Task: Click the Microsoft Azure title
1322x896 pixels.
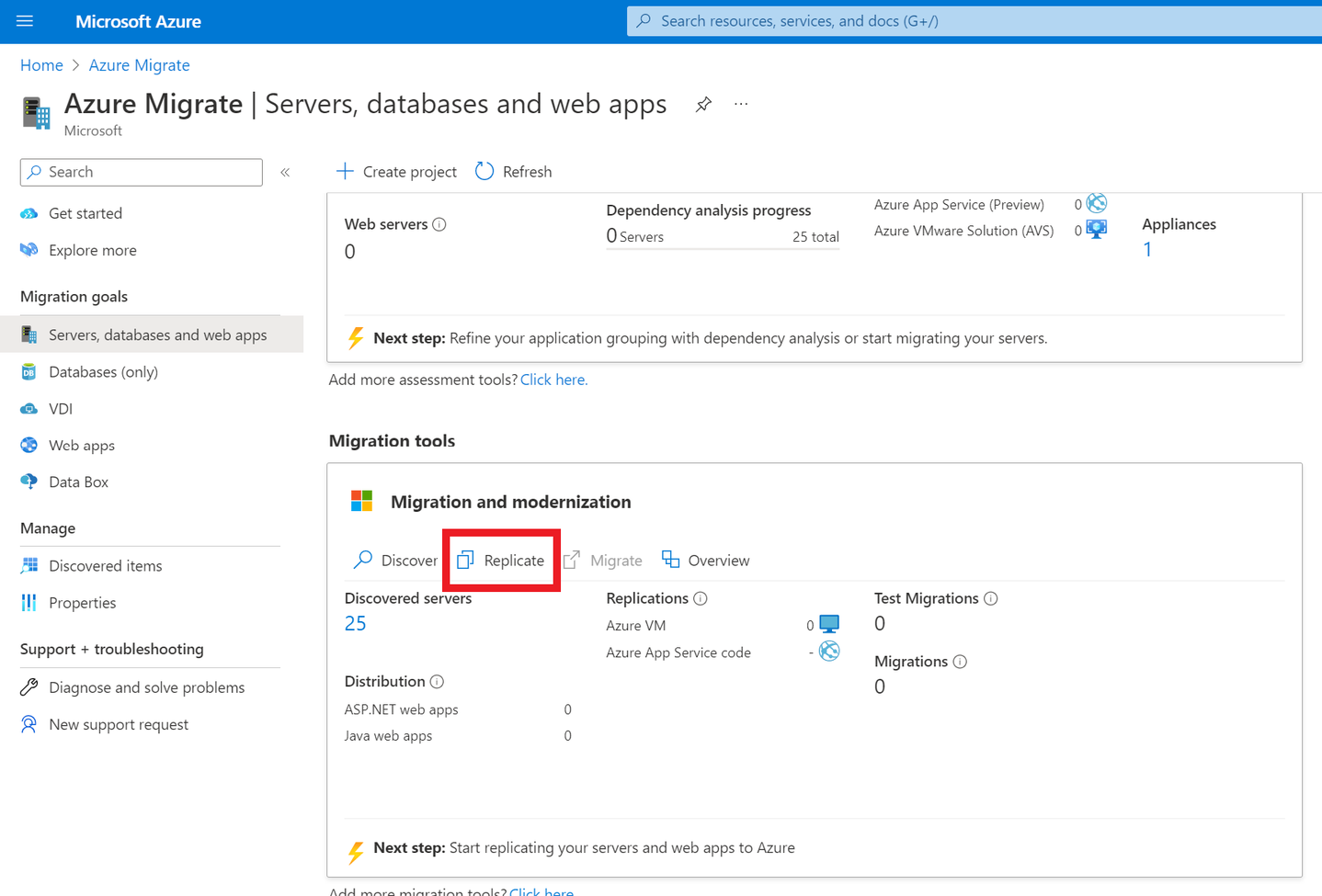Action: coord(138,21)
